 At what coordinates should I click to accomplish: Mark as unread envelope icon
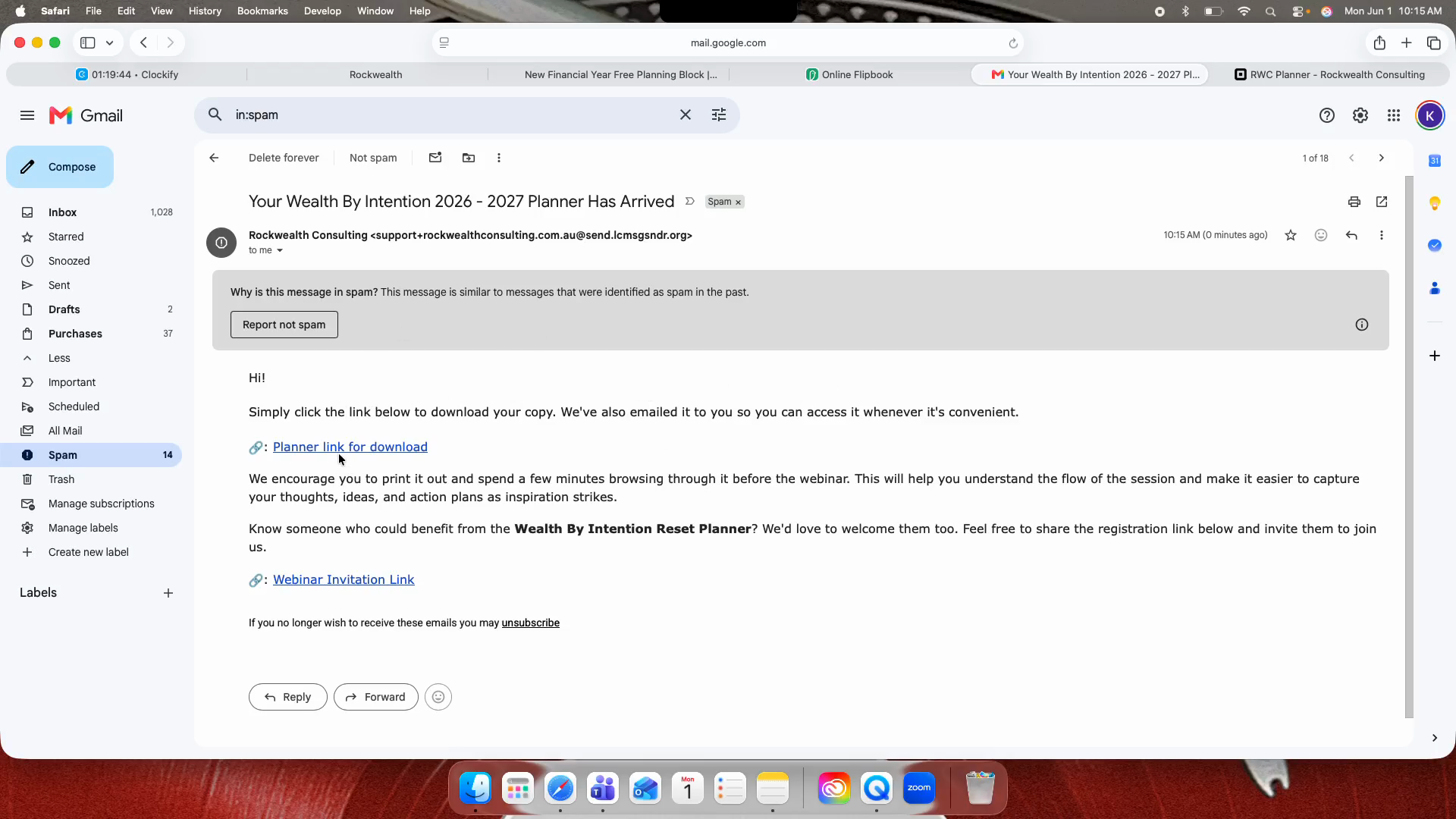pyautogui.click(x=435, y=158)
